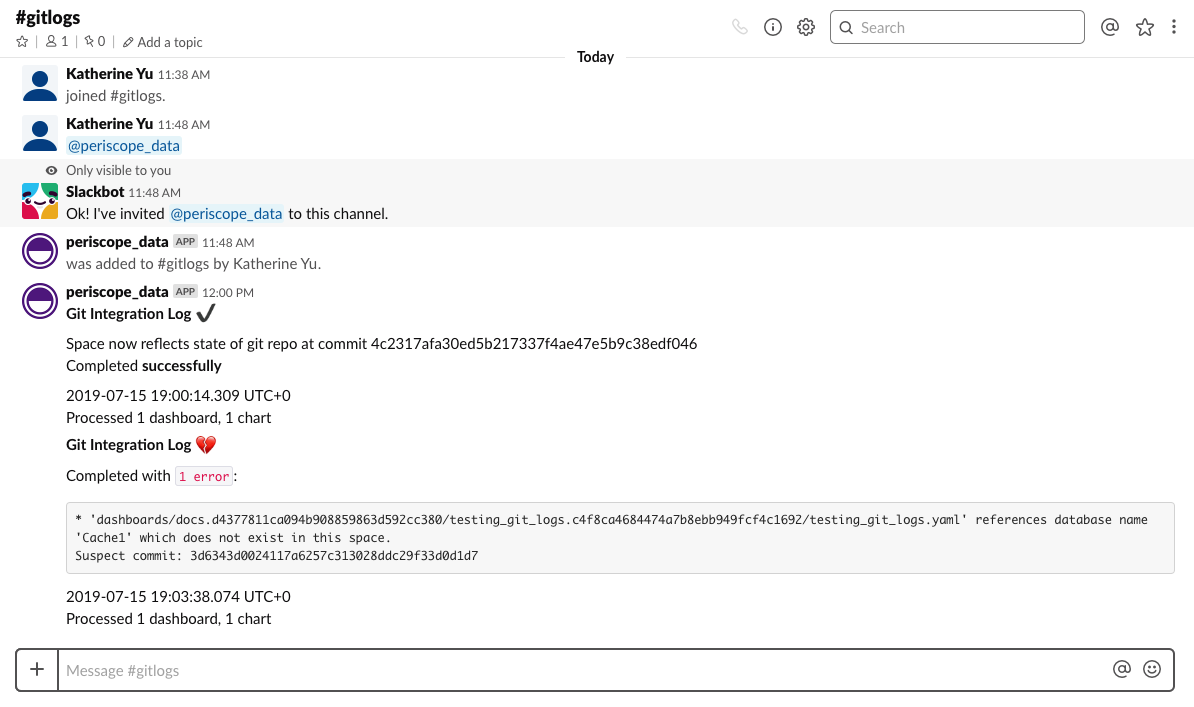
Task: Click the 11:48 AM timestamp beside periscope_data
Action: click(228, 243)
